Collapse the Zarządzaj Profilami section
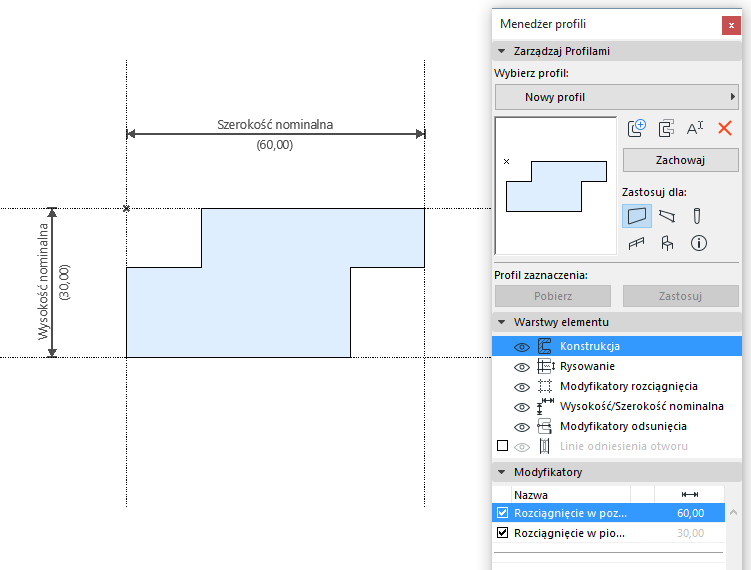This screenshot has height=570, width=751. 501,51
